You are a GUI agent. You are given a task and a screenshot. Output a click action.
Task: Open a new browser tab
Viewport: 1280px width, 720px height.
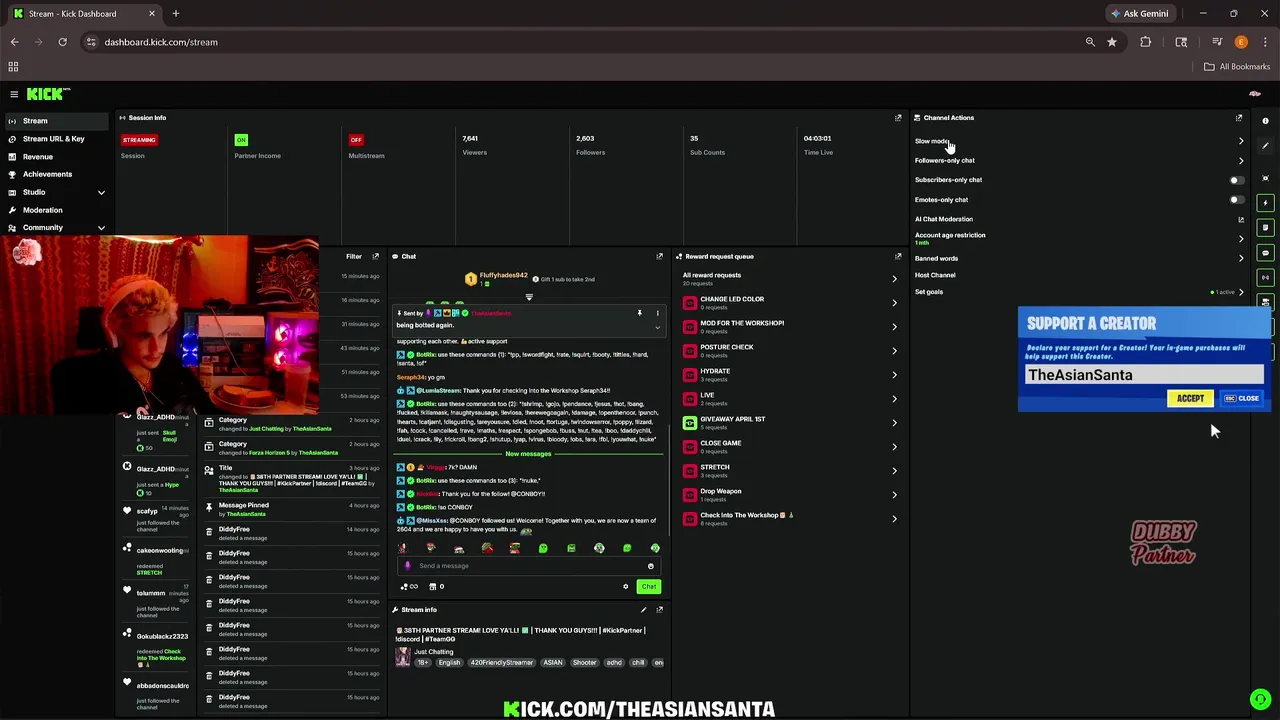click(x=175, y=14)
